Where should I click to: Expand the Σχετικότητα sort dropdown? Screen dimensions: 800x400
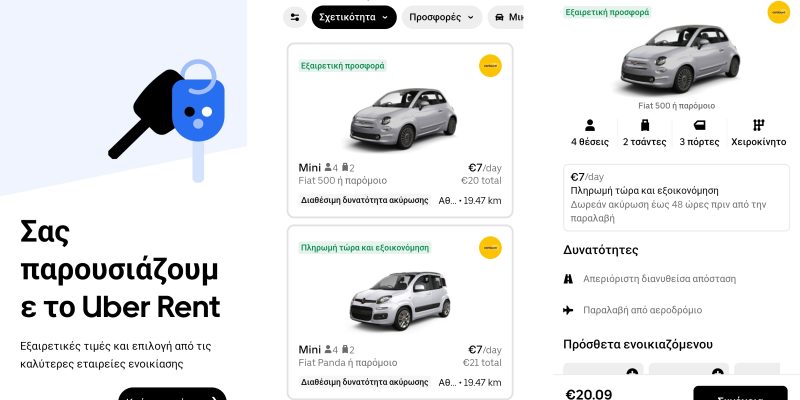354,17
